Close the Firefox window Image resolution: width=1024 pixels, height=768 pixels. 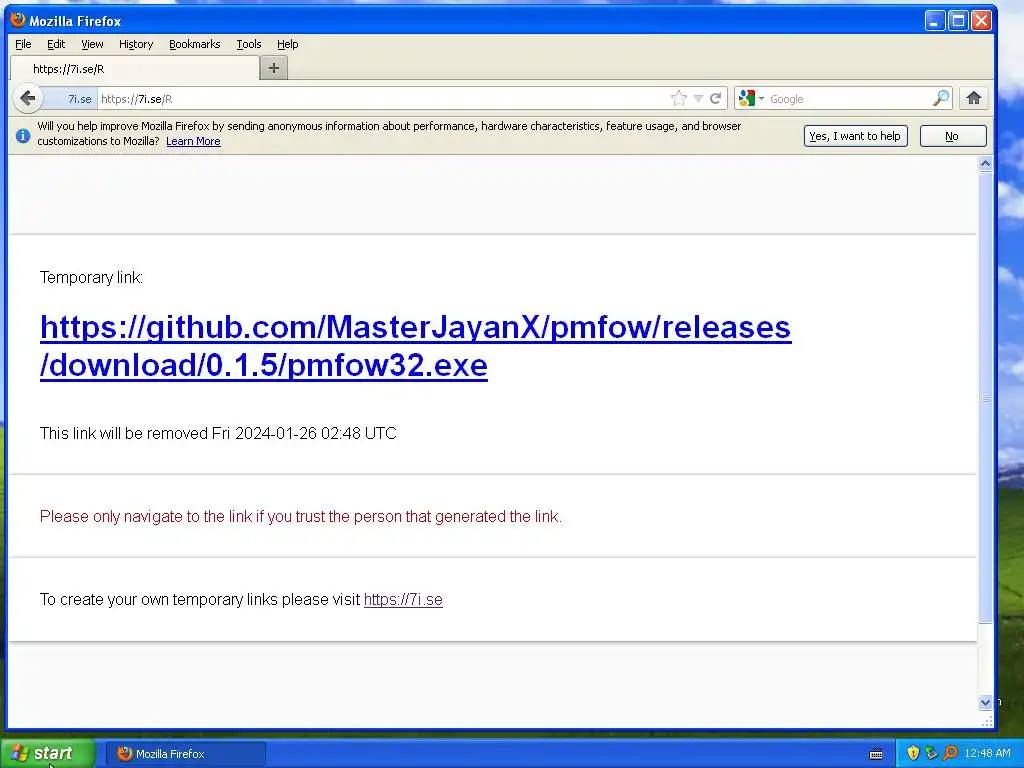pos(982,21)
